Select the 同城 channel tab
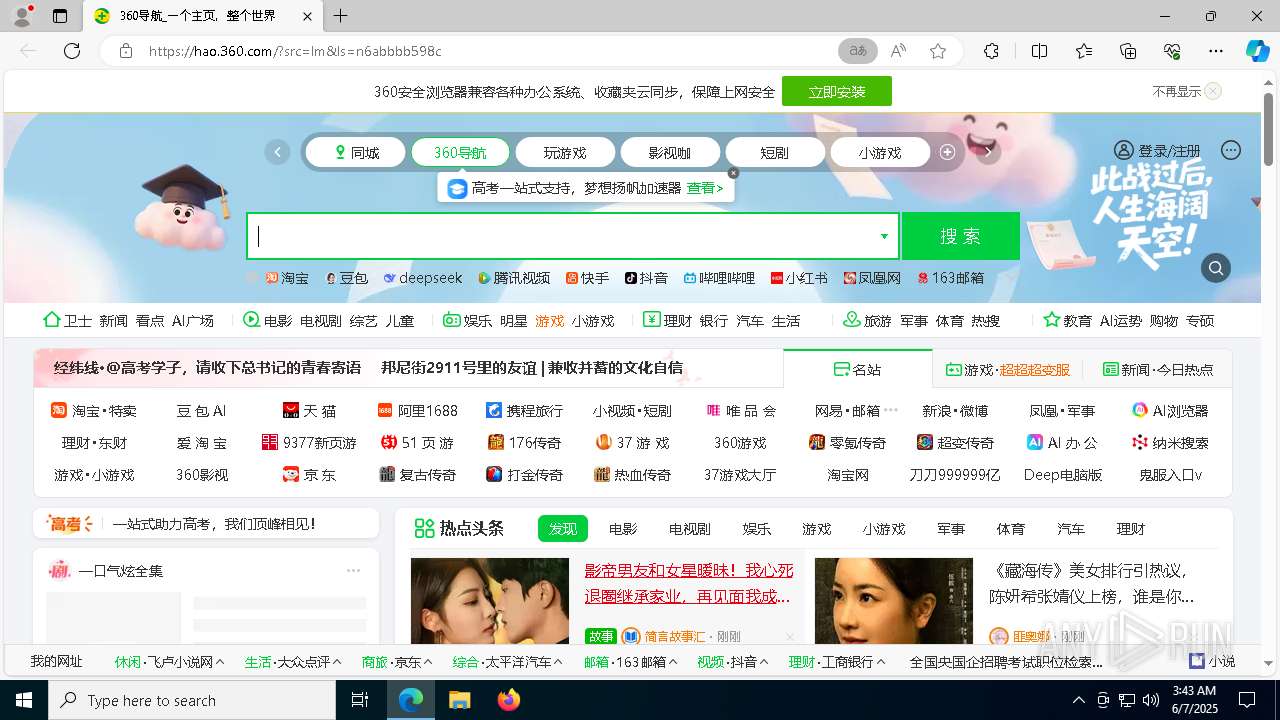 [355, 152]
